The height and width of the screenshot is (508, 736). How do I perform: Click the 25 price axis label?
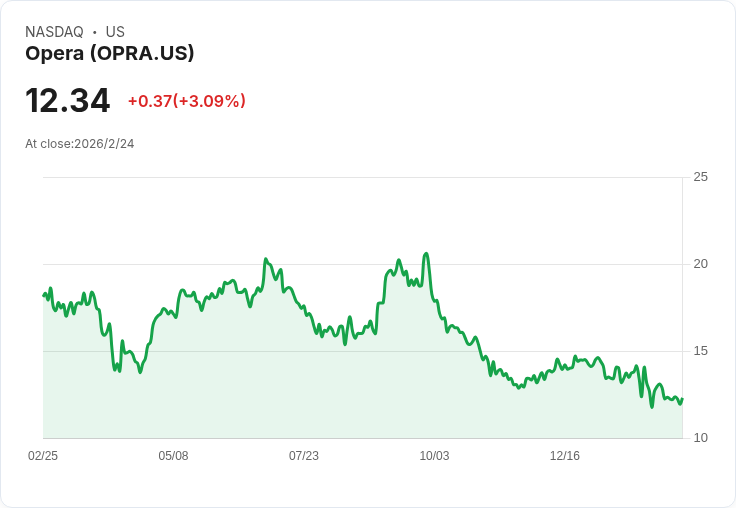coord(700,177)
